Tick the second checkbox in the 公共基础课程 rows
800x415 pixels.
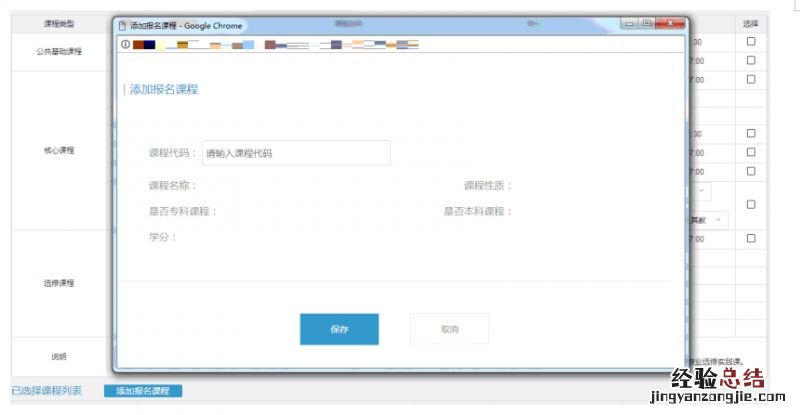coord(751,60)
